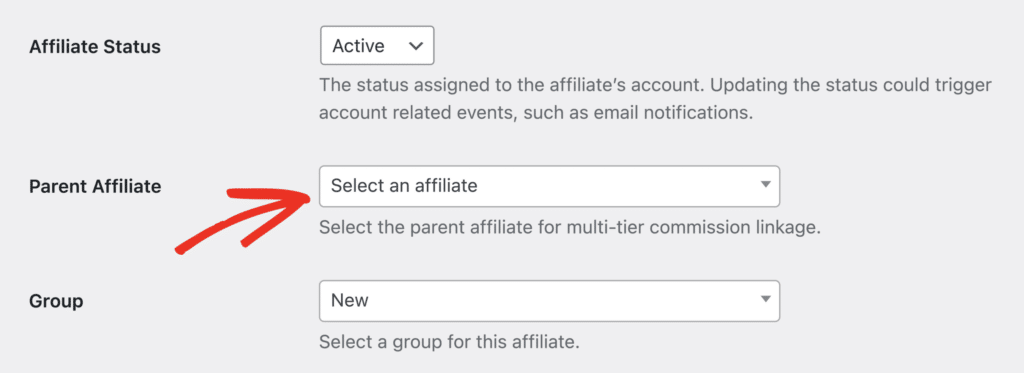Click the status help text starting 'The status assigned'

[656, 86]
